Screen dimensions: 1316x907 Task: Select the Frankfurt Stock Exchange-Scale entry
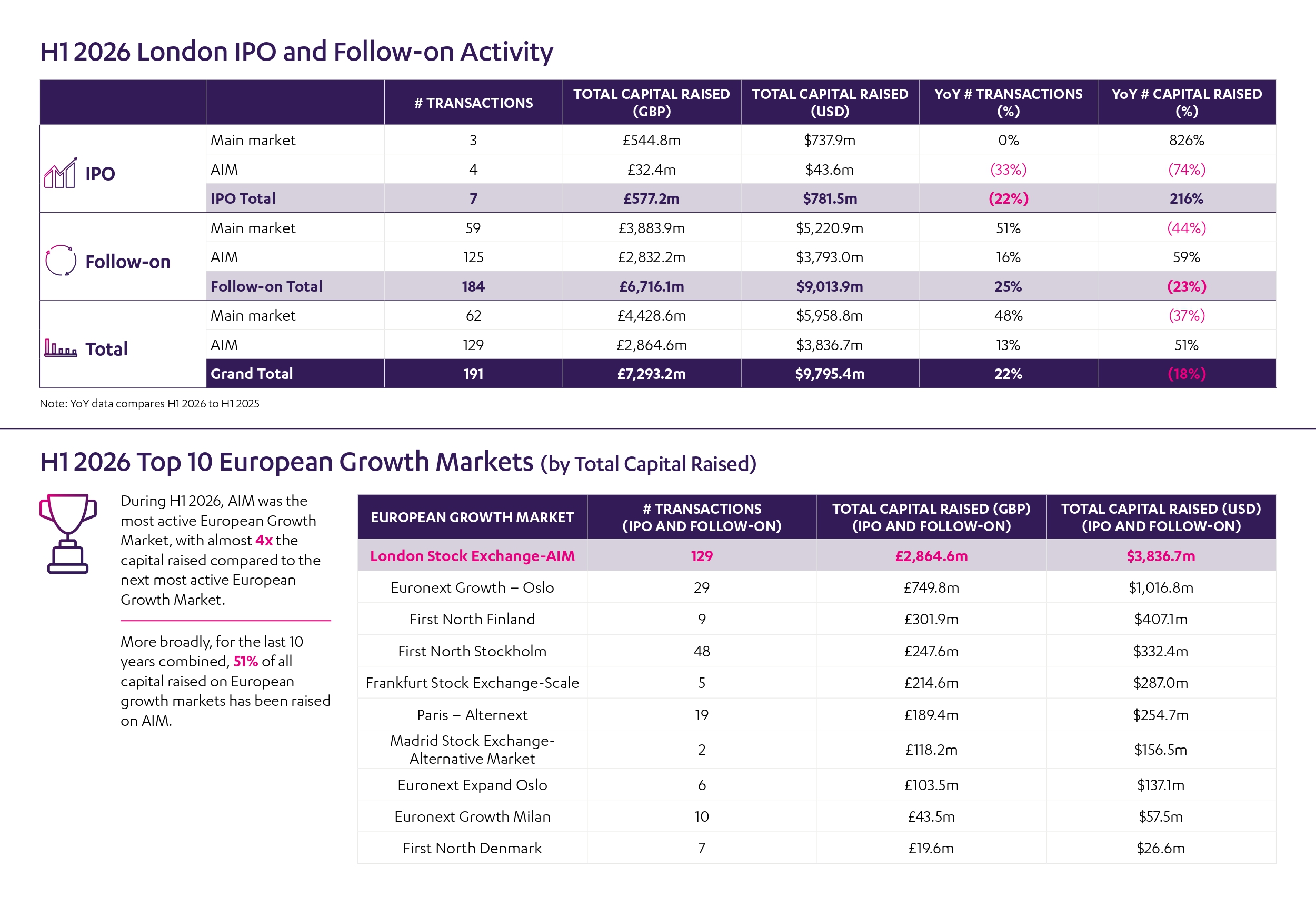[472, 683]
